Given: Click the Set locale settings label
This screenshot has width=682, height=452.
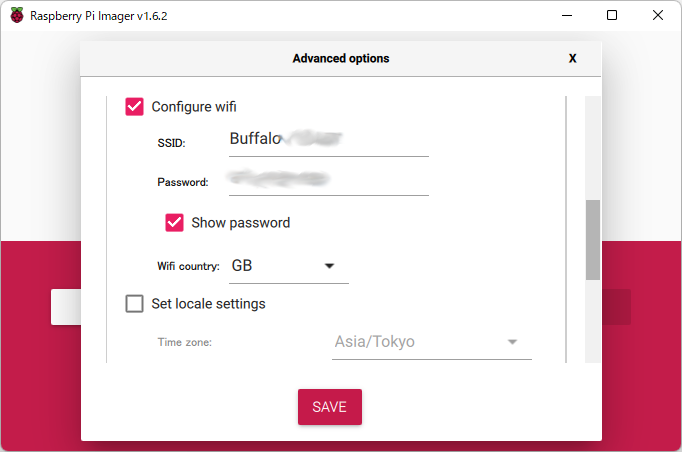Looking at the screenshot, I should (x=208, y=304).
